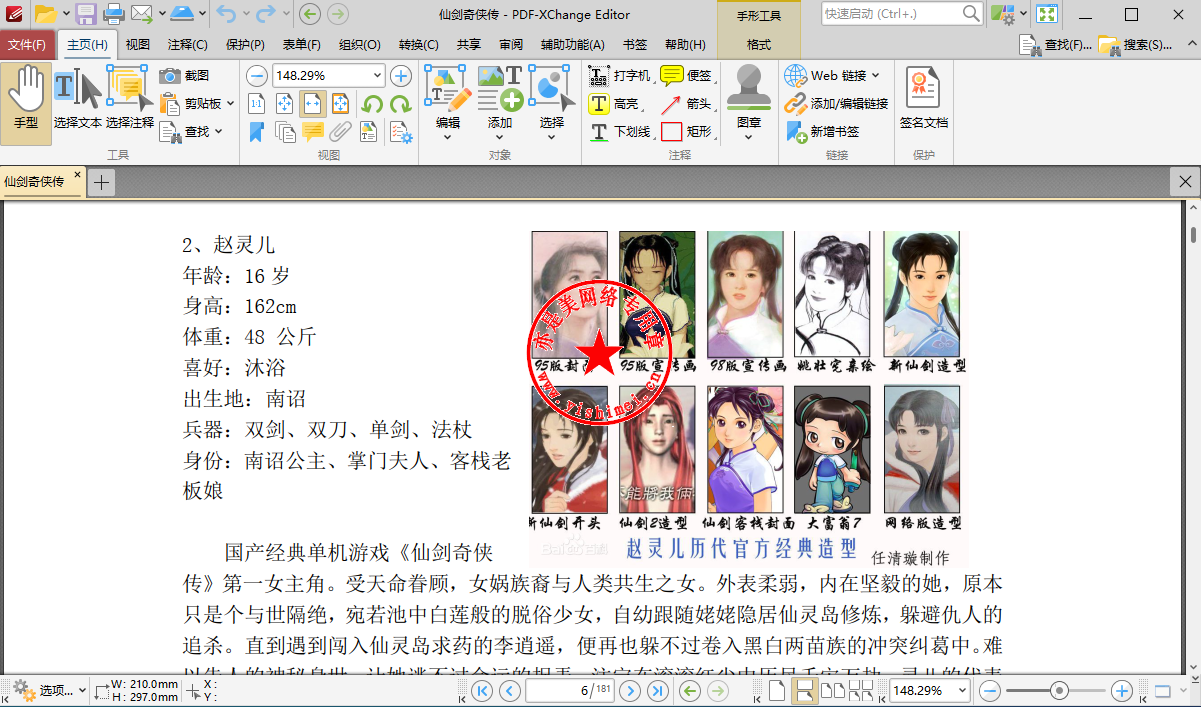Image resolution: width=1201 pixels, height=707 pixels.
Task: Switch to the 保护(P) ribbon tab
Action: (245, 45)
